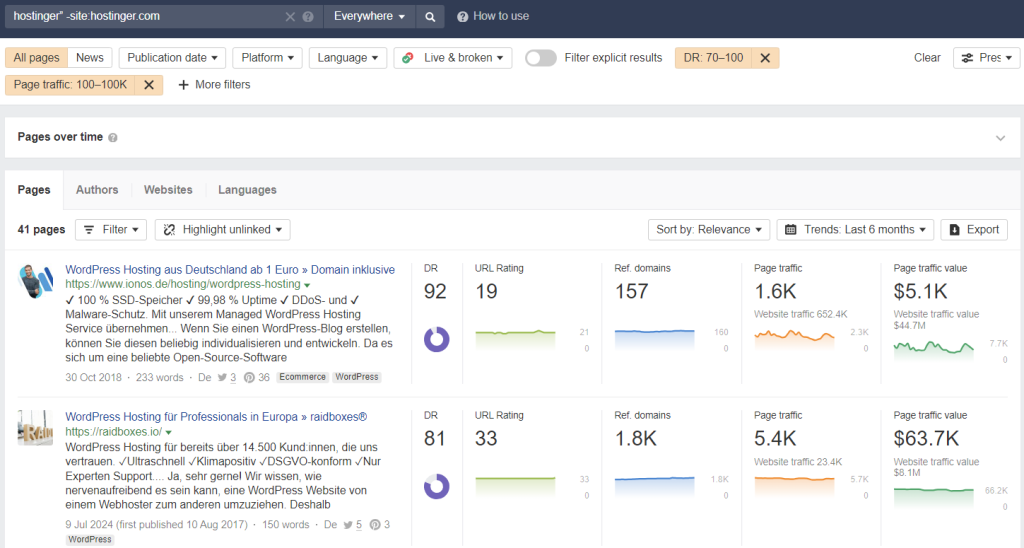Click the Website traffic 652.4K text

pos(801,314)
